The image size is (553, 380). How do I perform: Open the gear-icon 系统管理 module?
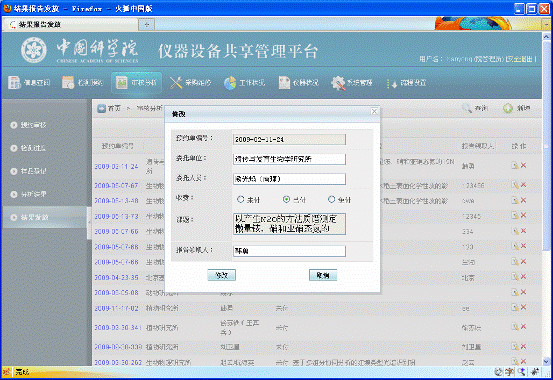click(338, 83)
